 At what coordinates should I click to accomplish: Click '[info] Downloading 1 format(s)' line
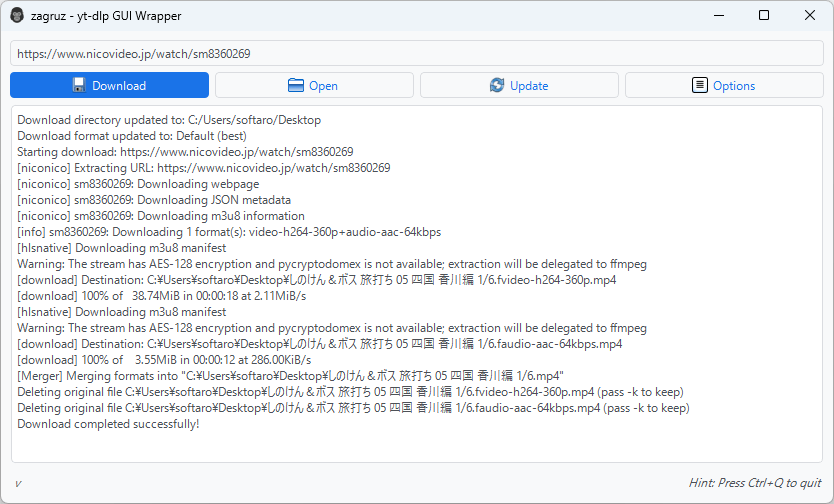coord(229,232)
